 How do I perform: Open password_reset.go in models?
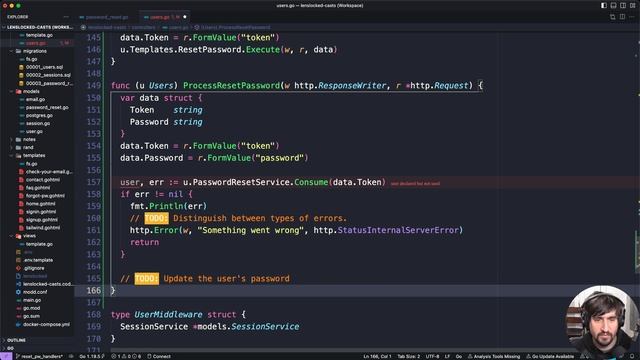coord(47,107)
